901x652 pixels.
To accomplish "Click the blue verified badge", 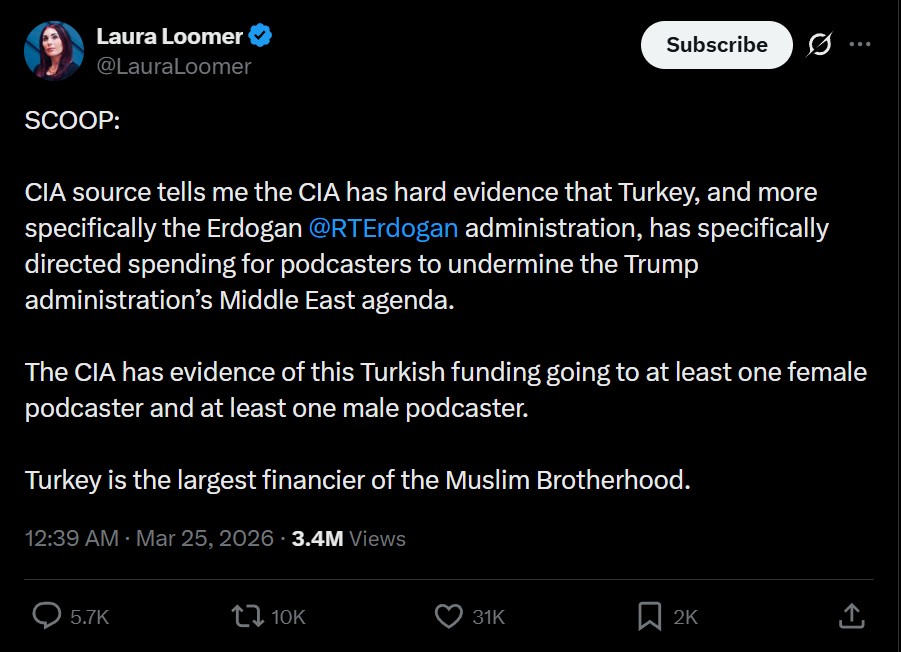I will tap(262, 37).
